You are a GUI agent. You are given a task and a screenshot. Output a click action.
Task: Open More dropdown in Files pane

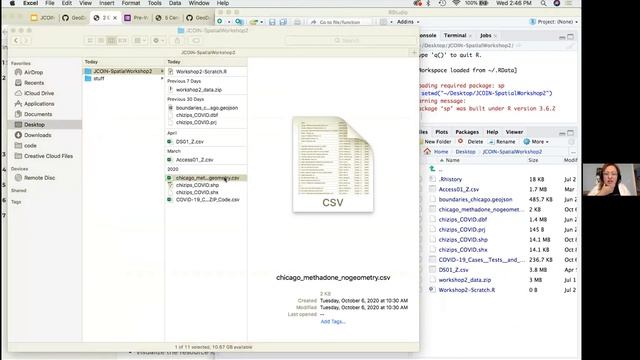tap(536, 142)
